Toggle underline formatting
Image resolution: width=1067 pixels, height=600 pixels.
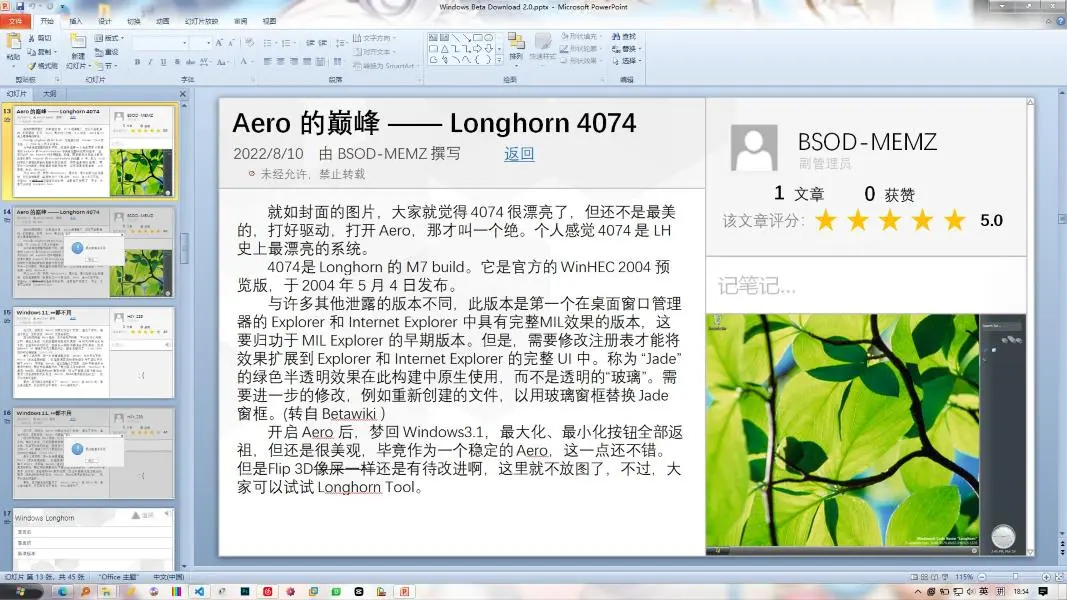pyautogui.click(x=163, y=62)
